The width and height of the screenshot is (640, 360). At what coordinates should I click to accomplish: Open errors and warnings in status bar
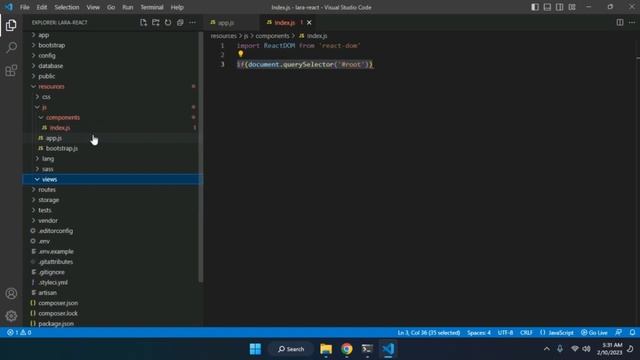(x=19, y=332)
